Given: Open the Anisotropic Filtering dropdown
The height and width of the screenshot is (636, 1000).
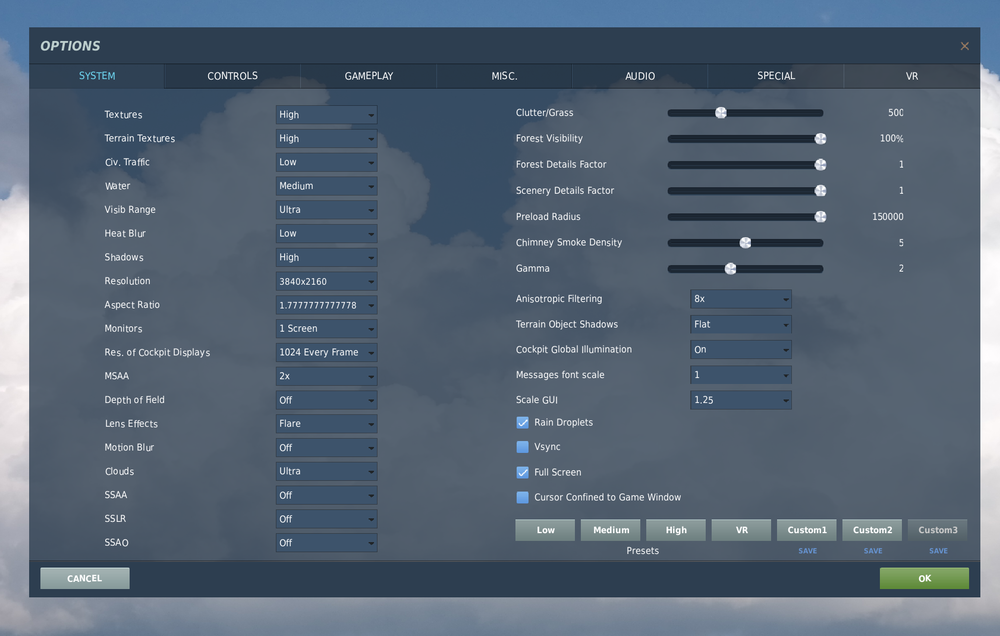Looking at the screenshot, I should point(740,298).
